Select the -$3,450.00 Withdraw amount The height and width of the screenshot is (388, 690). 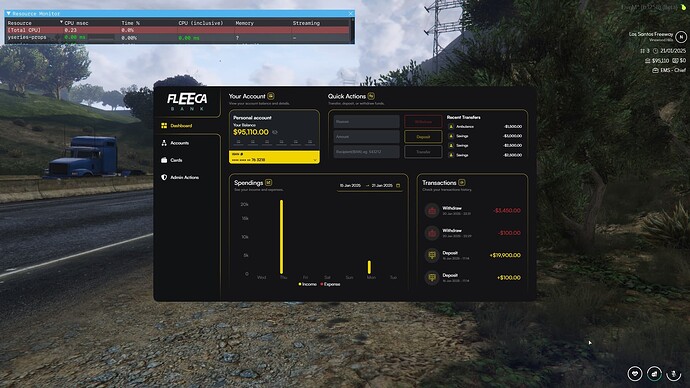pyautogui.click(x=507, y=211)
